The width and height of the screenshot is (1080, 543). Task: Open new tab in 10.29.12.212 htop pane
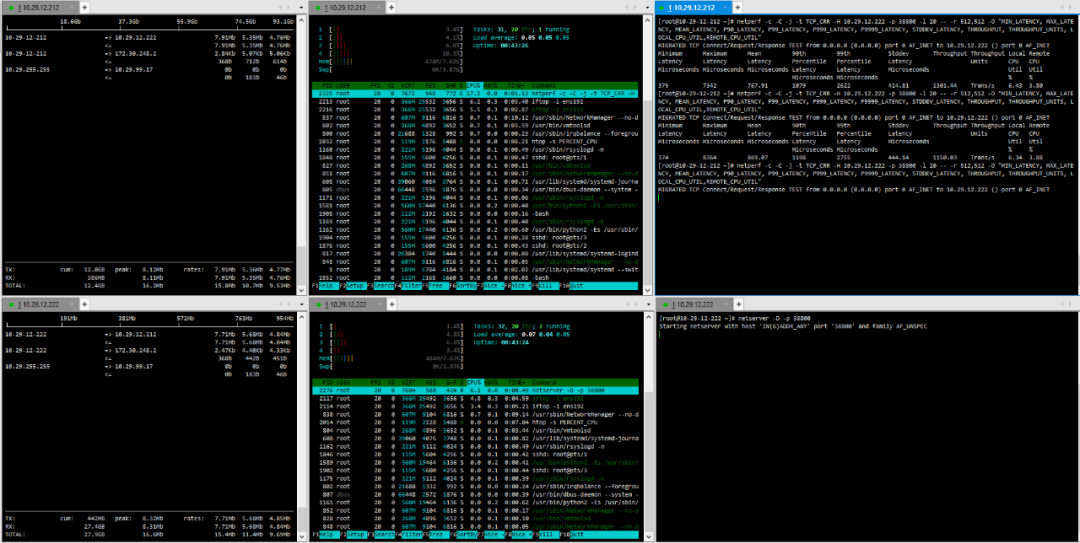[391, 7]
